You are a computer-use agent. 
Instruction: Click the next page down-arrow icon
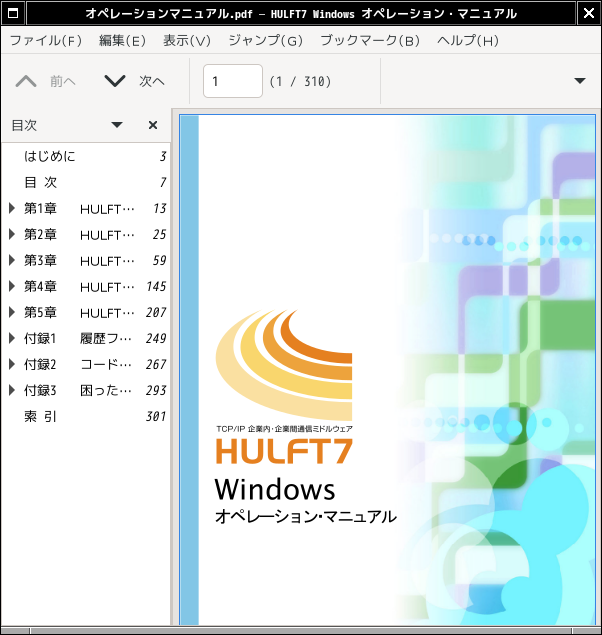(x=115, y=81)
